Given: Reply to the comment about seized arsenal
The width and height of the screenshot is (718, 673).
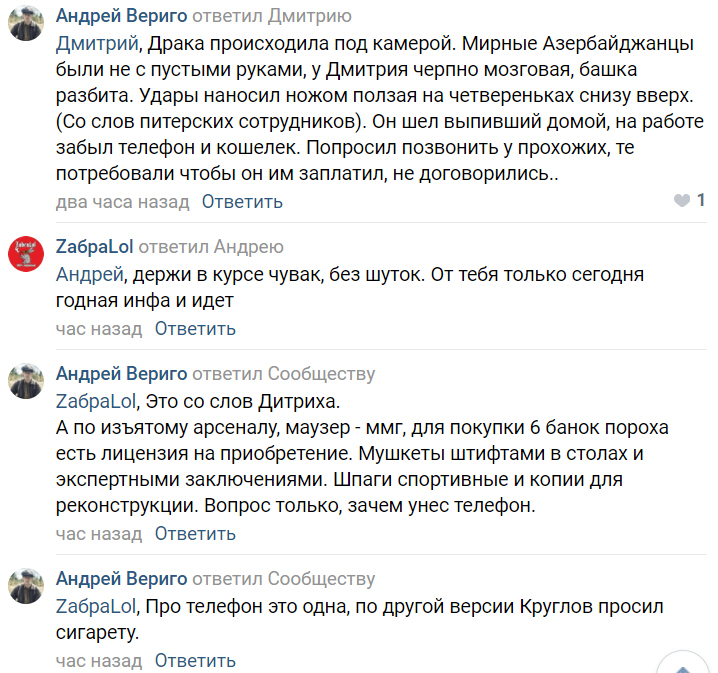Looking at the screenshot, I should click(195, 534).
